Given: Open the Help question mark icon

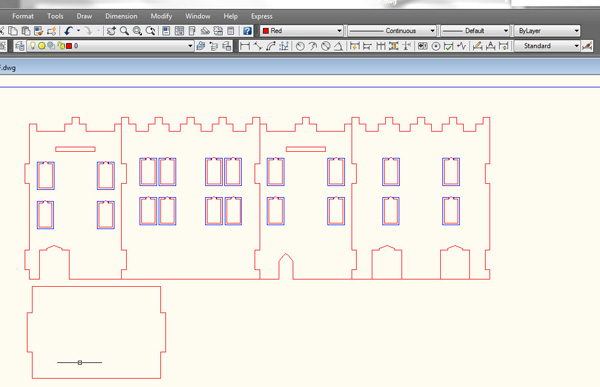Looking at the screenshot, I should pos(248,31).
